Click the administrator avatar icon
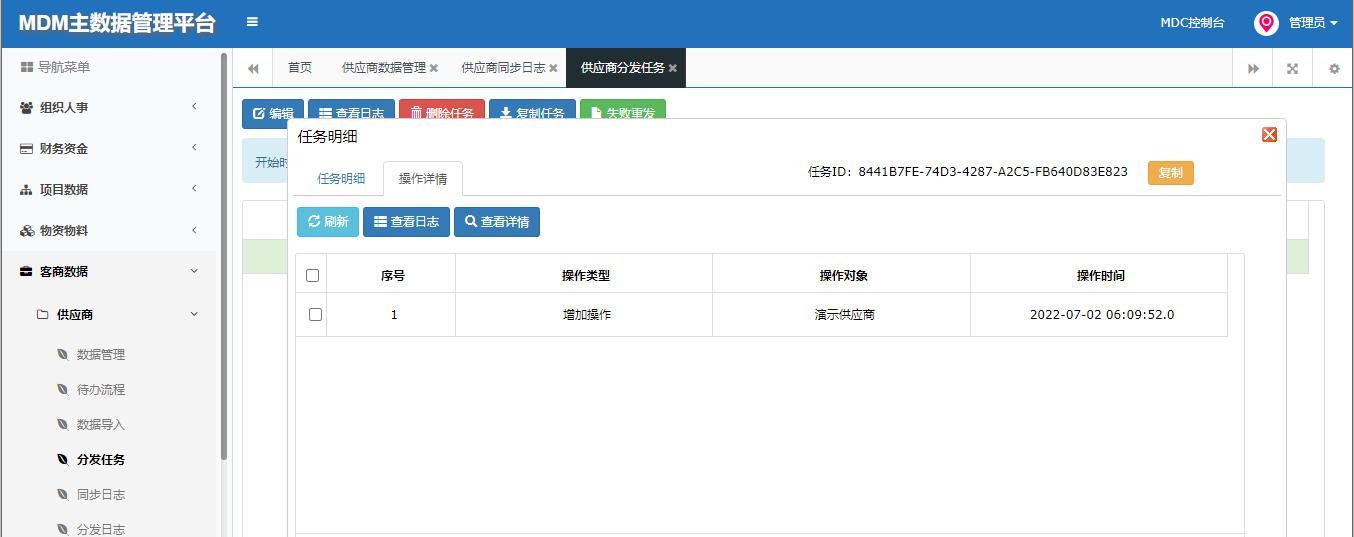The width and height of the screenshot is (1354, 537). pos(1266,23)
